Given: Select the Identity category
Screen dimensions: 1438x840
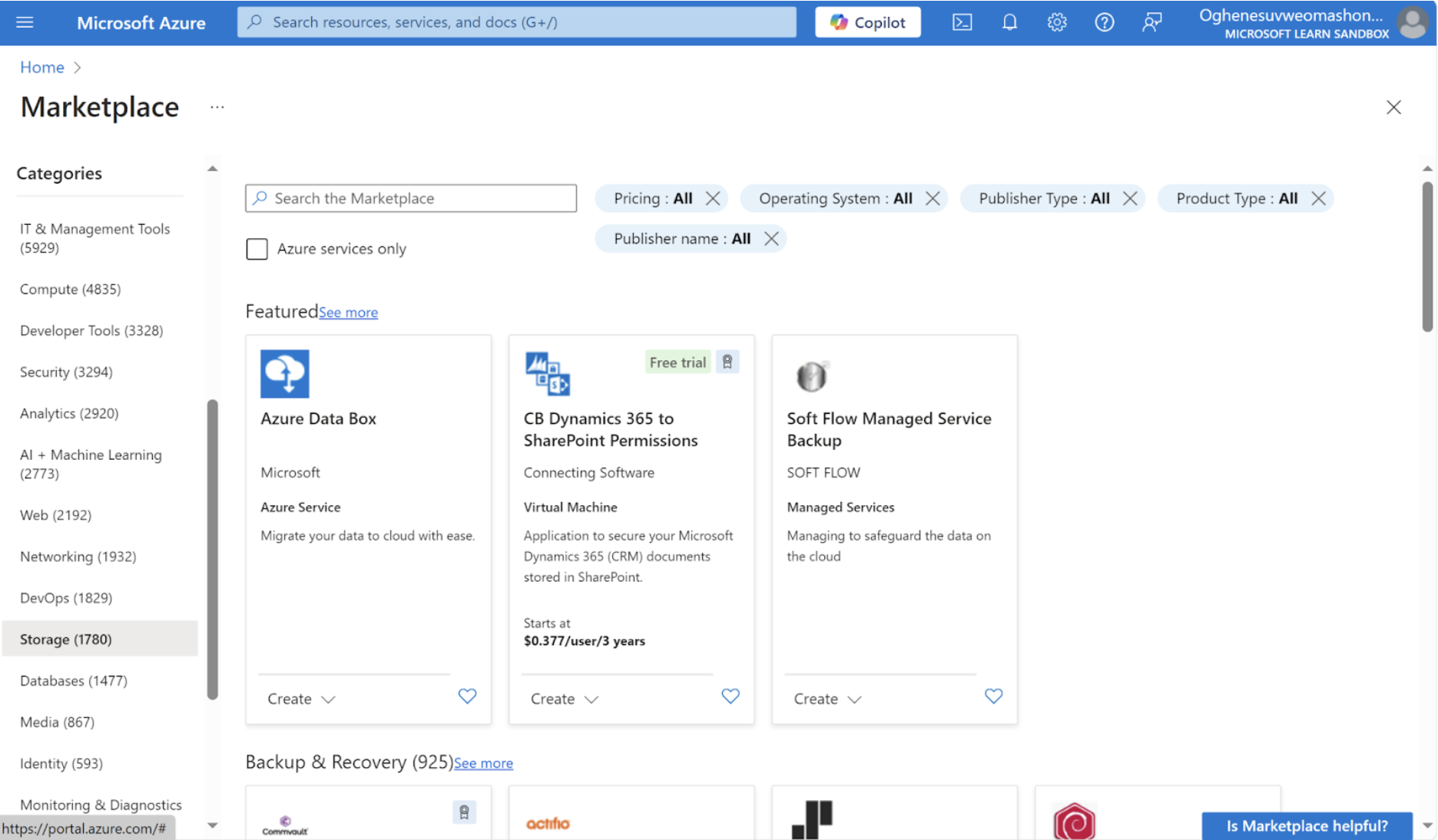Looking at the screenshot, I should (x=100, y=764).
